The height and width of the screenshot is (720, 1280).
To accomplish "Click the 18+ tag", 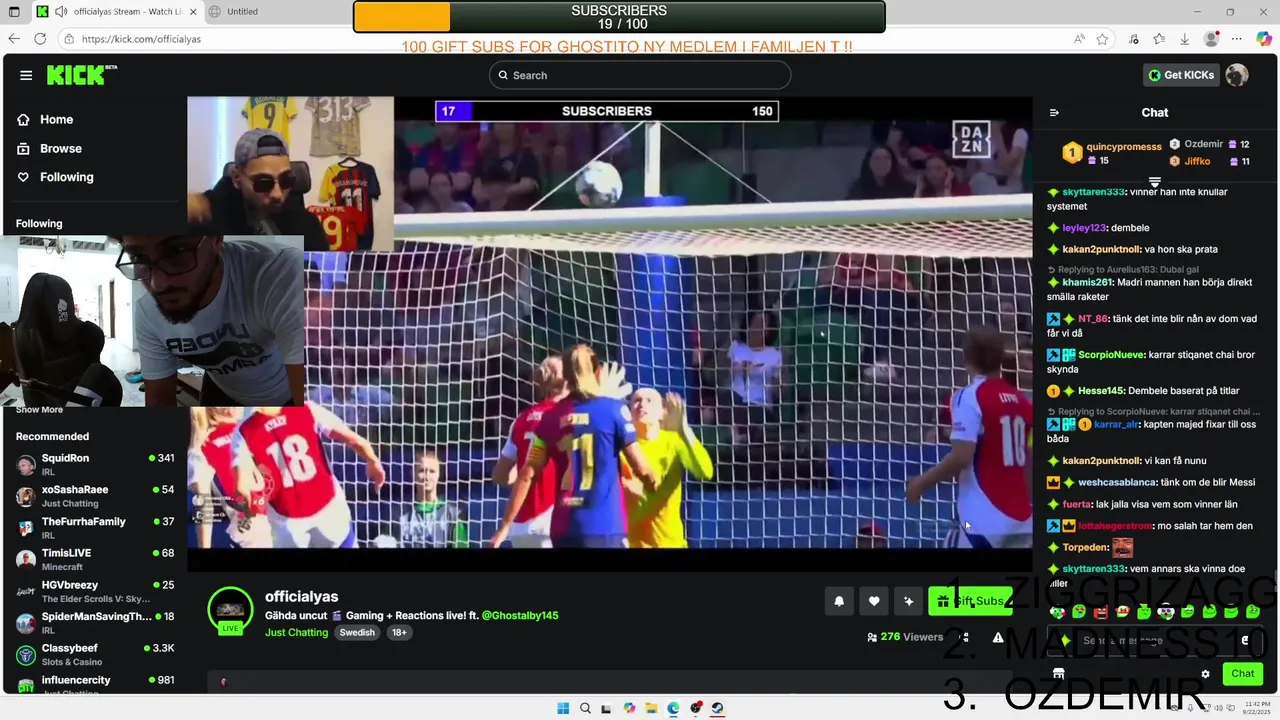I will point(399,632).
